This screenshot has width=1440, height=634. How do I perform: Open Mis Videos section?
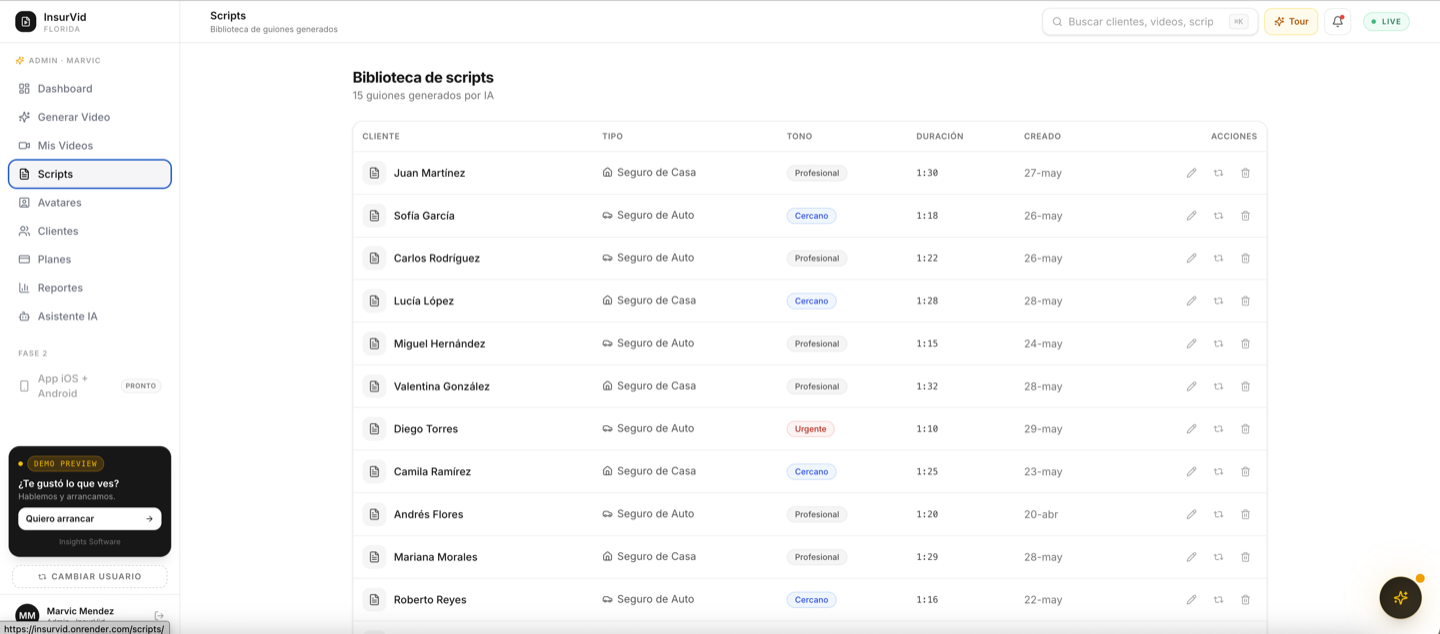click(90, 146)
